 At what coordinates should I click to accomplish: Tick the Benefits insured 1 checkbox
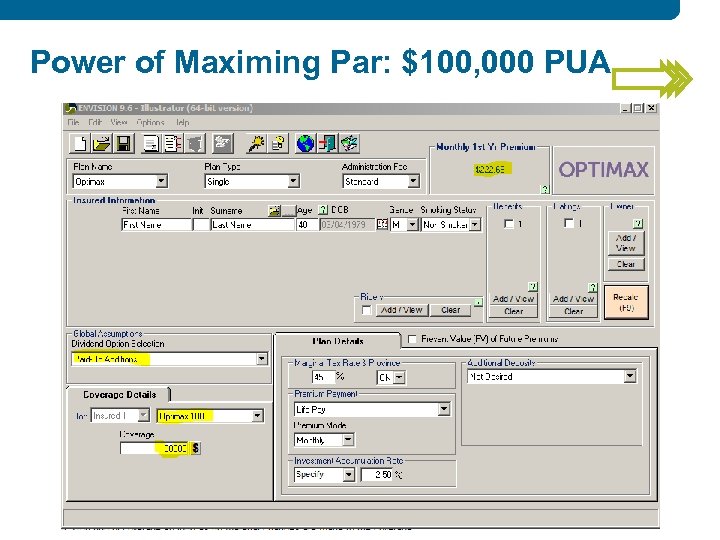click(508, 224)
